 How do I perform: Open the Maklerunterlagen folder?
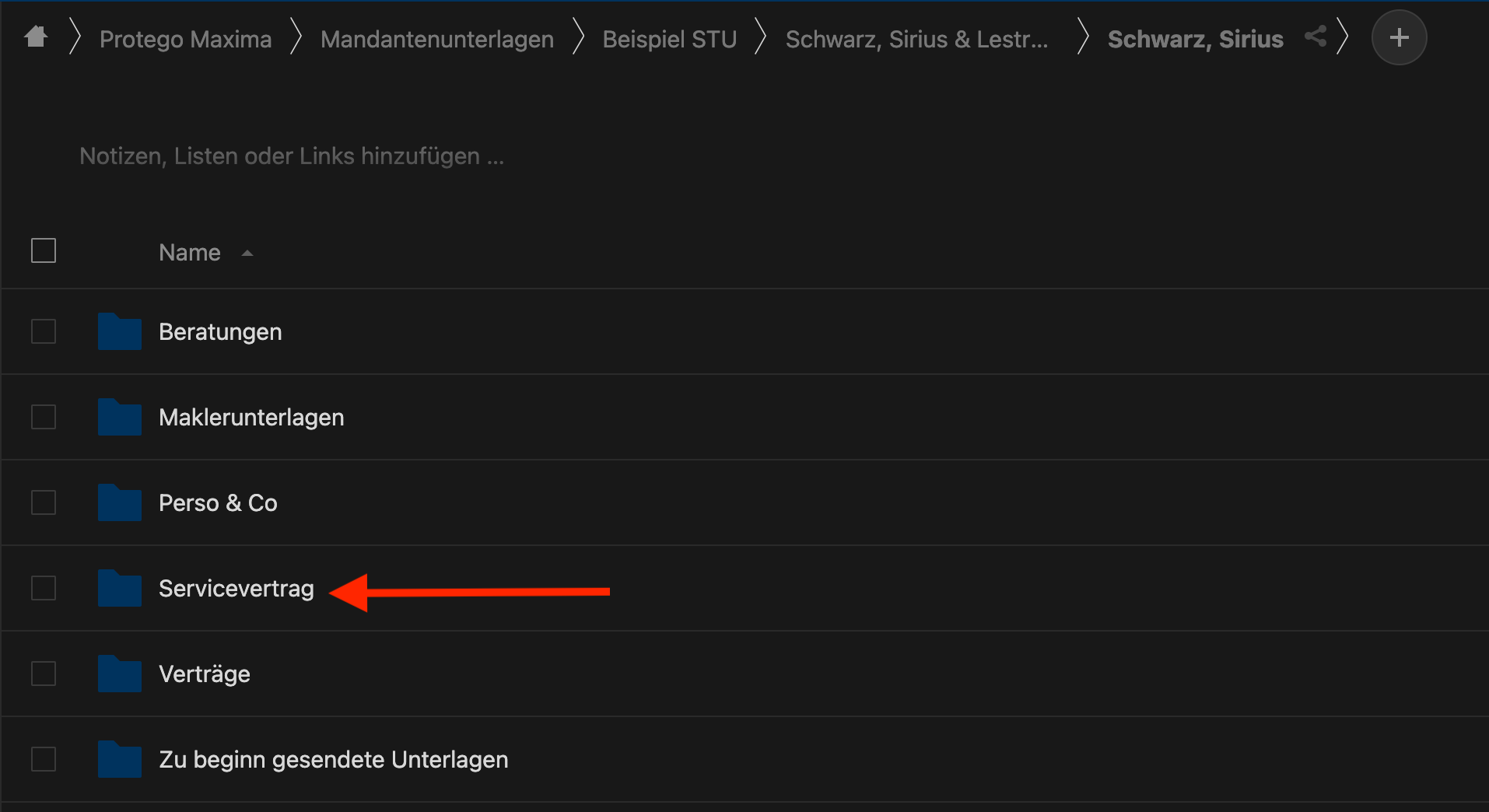tap(251, 417)
